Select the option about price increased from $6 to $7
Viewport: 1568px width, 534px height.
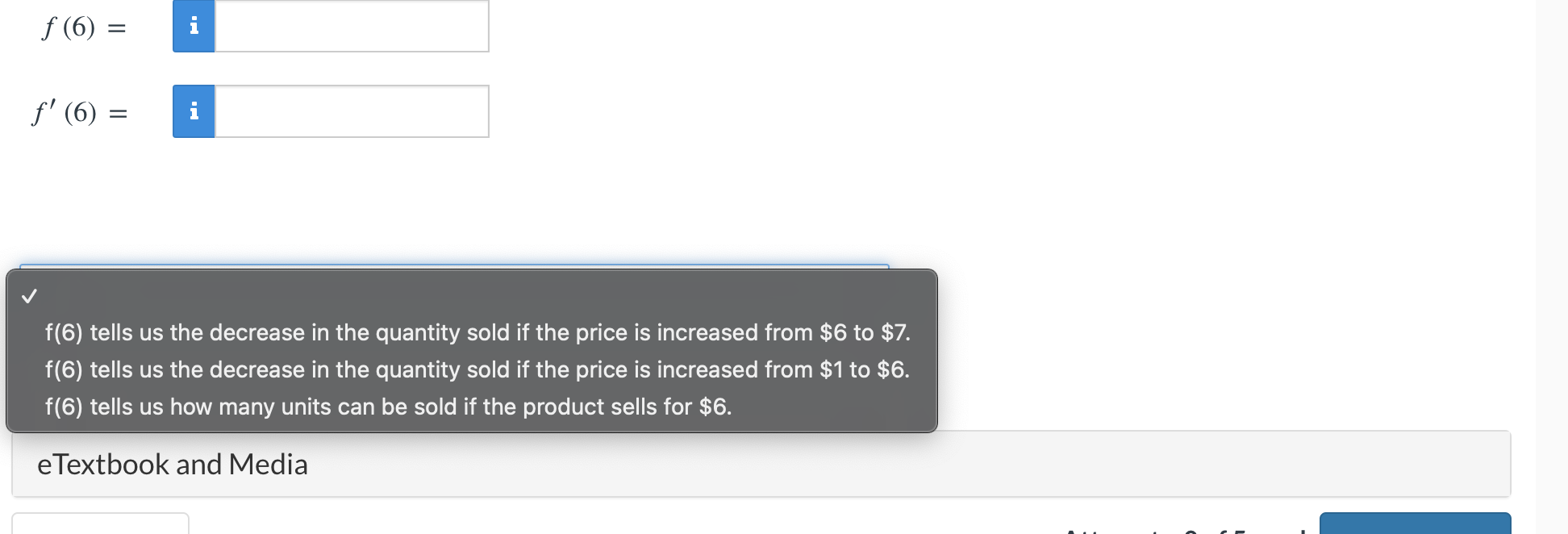[x=477, y=332]
